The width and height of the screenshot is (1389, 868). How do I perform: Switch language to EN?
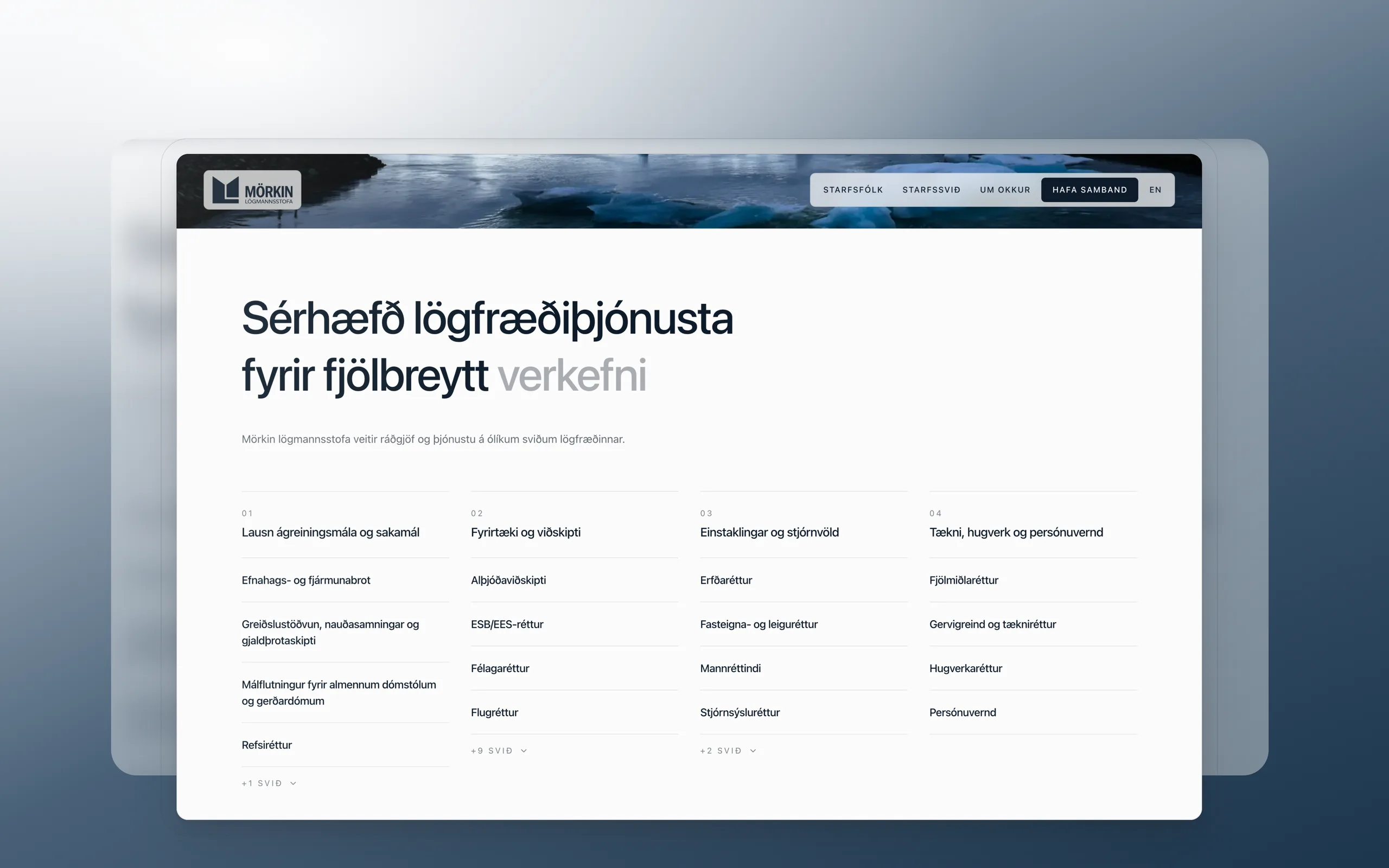1155,190
